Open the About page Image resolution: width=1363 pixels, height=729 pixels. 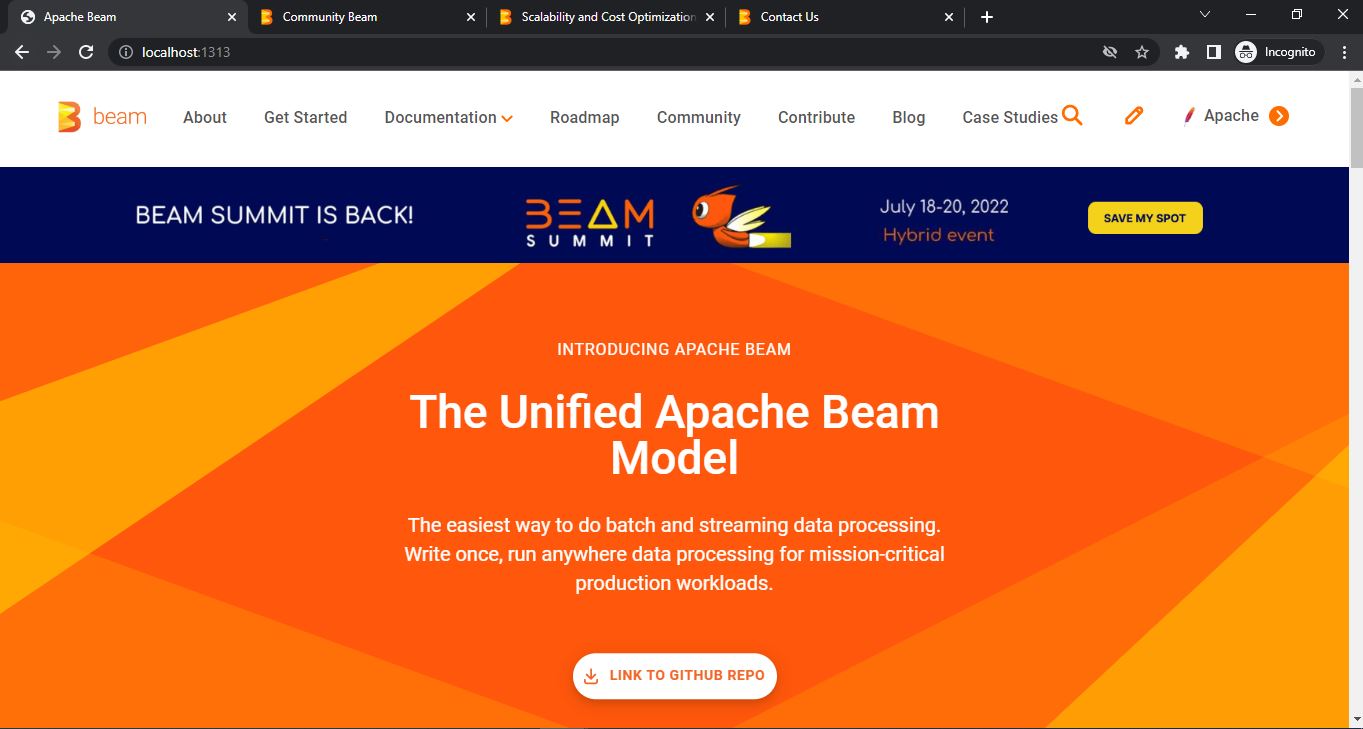(205, 117)
